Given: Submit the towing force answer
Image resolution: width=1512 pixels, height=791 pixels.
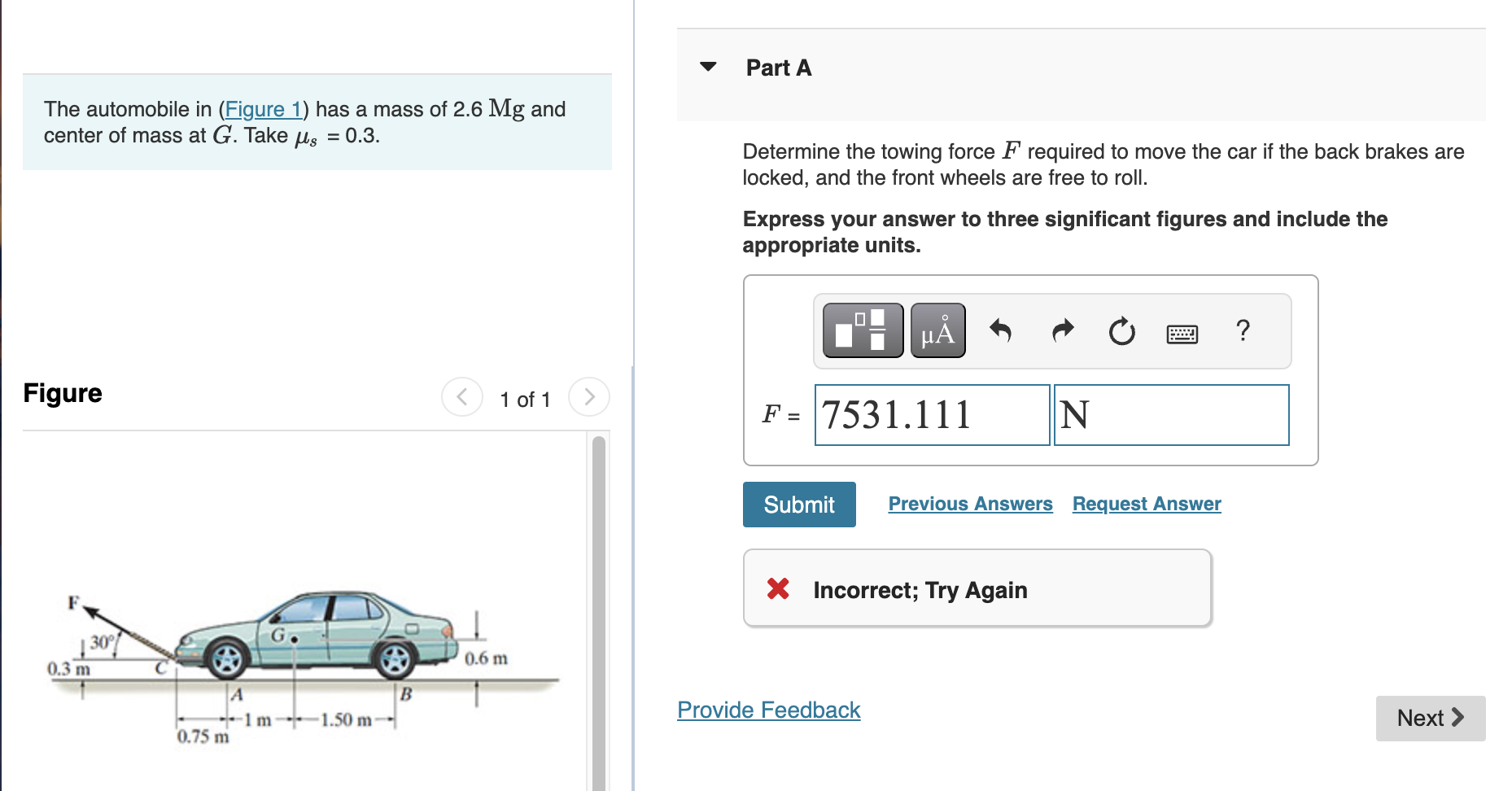Looking at the screenshot, I should [798, 504].
